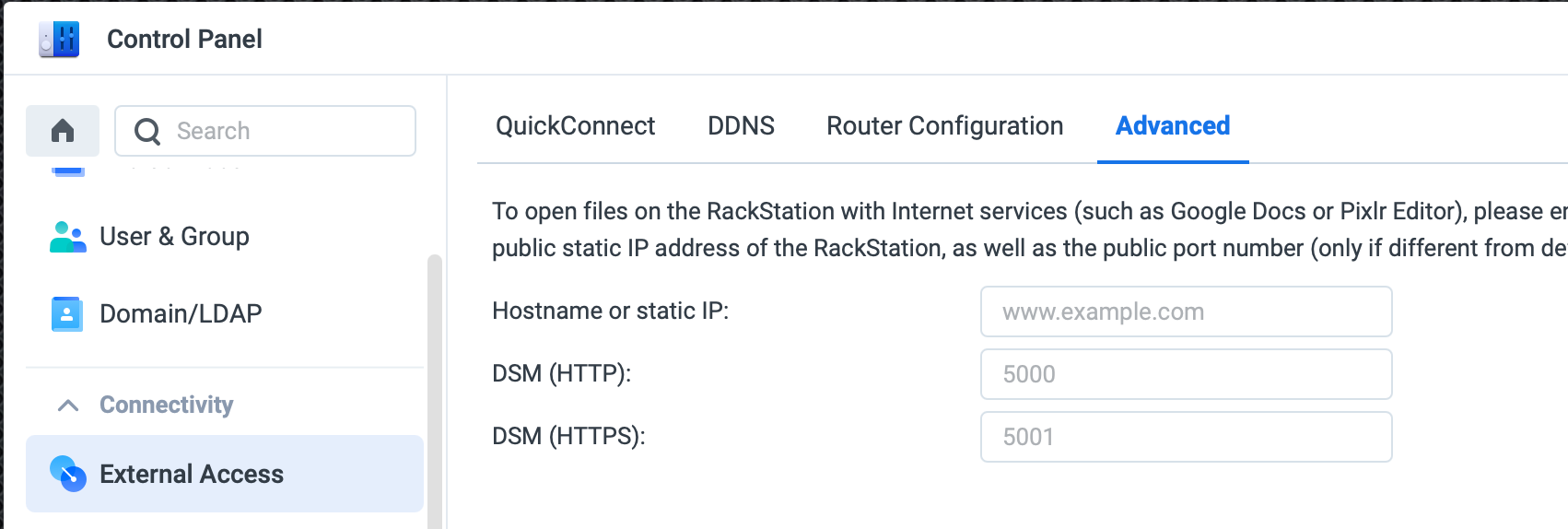
Task: Switch to the QuickConnect tab
Action: [x=575, y=126]
